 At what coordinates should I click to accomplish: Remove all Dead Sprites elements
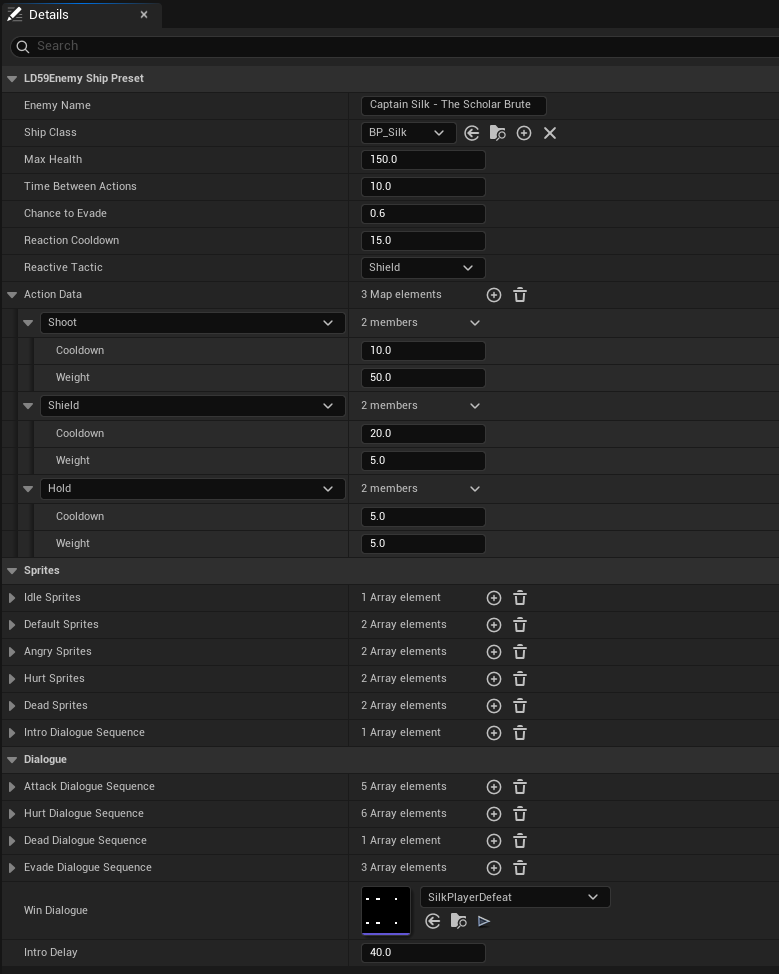pos(520,706)
